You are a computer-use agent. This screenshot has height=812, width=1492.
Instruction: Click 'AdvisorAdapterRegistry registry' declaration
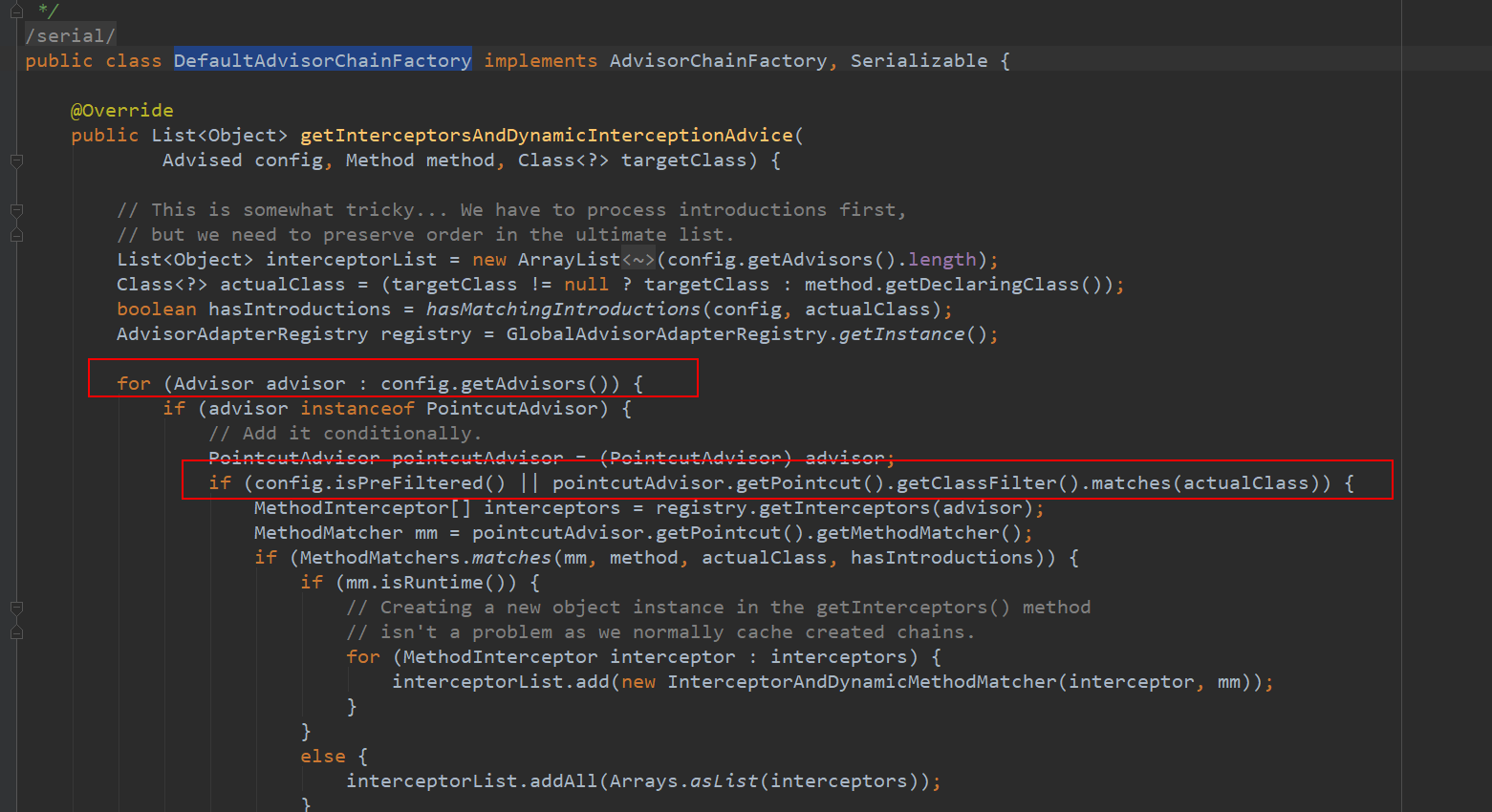point(294,333)
